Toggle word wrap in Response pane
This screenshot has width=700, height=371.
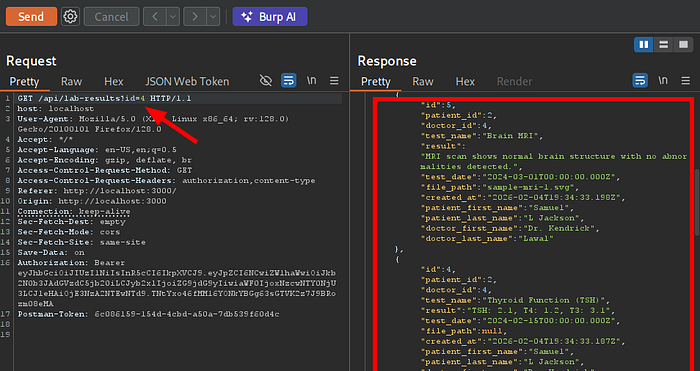(x=640, y=80)
